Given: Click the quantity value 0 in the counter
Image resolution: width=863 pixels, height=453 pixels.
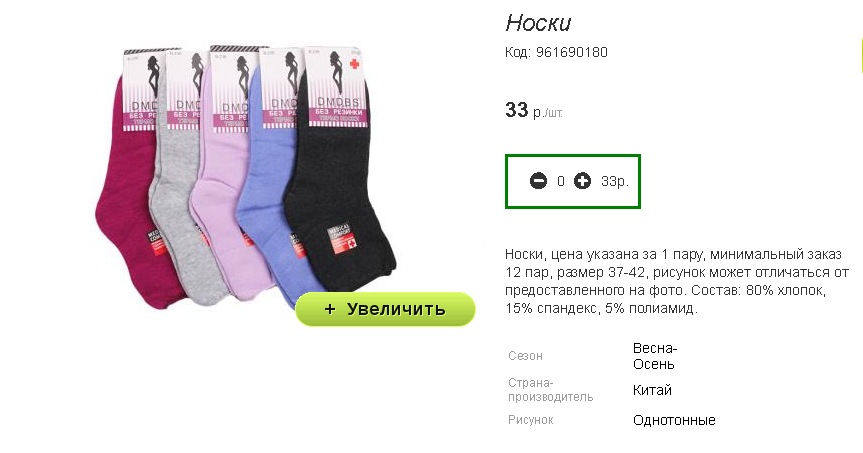Looking at the screenshot, I should coord(560,181).
